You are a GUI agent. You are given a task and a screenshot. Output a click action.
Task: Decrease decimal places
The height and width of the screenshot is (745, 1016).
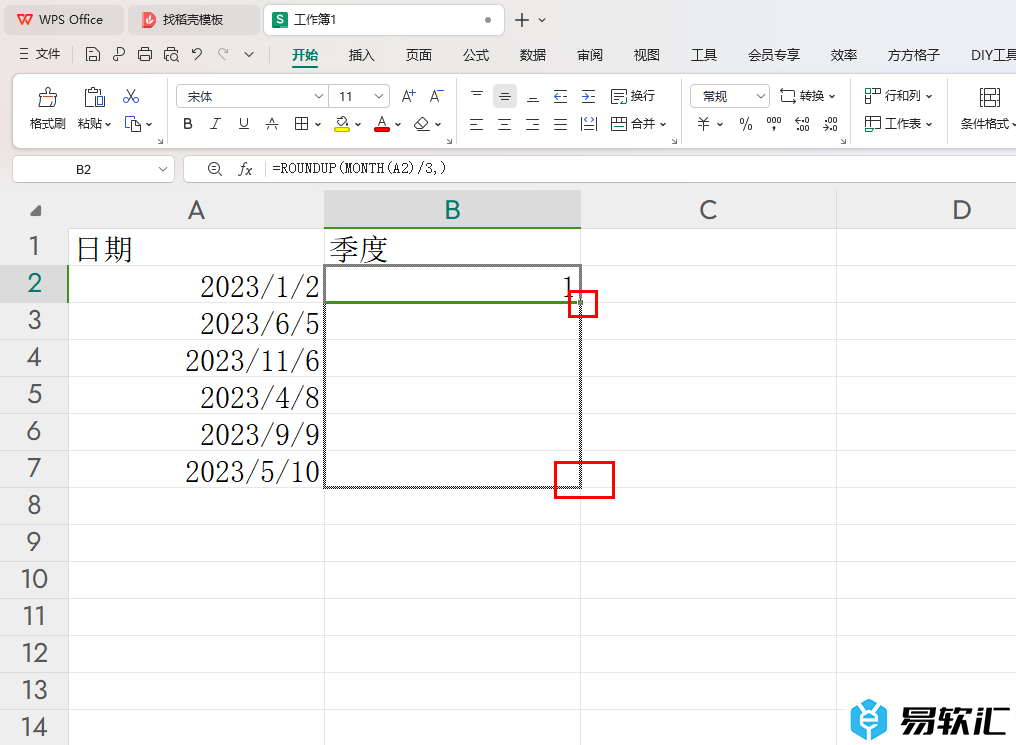[x=831, y=124]
